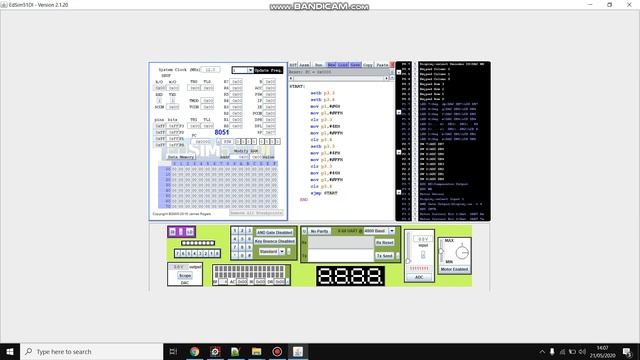This screenshot has height=360, width=640.
Task: Toggle the No Parity UART button
Action: tap(320, 231)
